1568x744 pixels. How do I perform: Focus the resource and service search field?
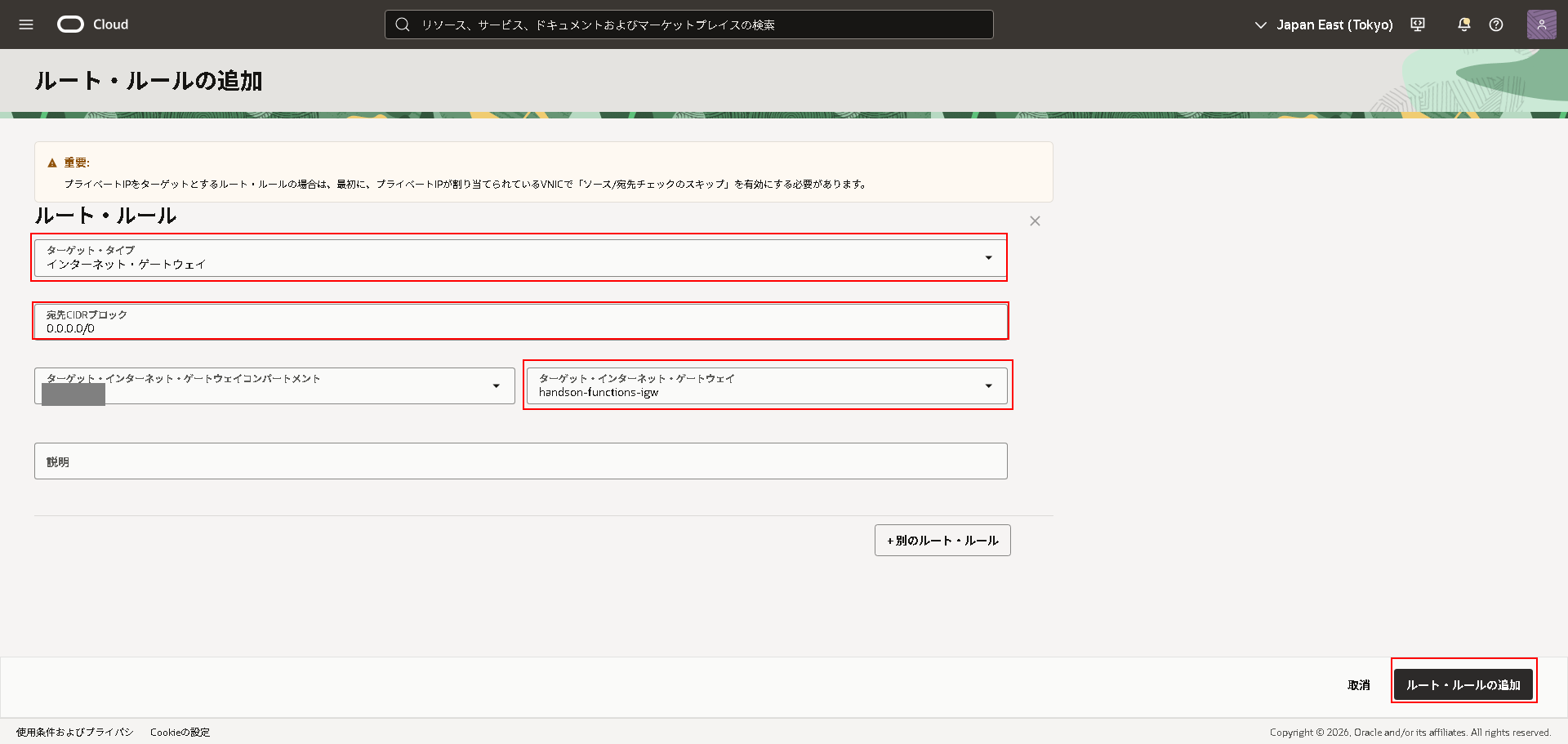[689, 25]
